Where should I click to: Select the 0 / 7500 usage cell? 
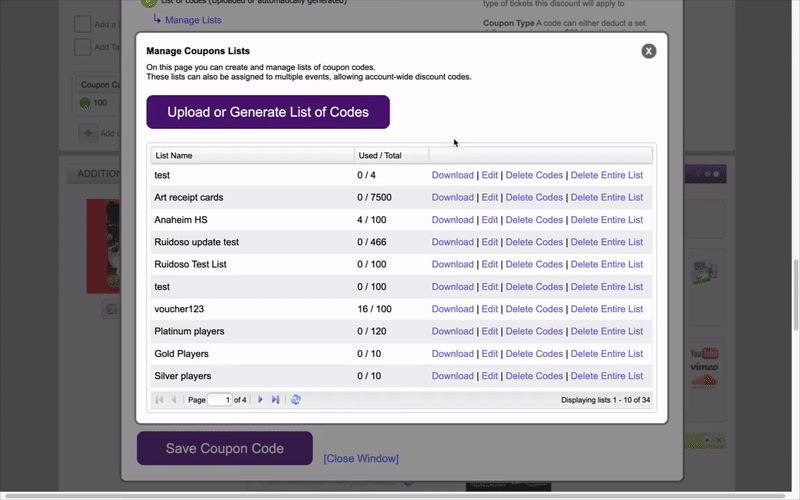point(374,197)
